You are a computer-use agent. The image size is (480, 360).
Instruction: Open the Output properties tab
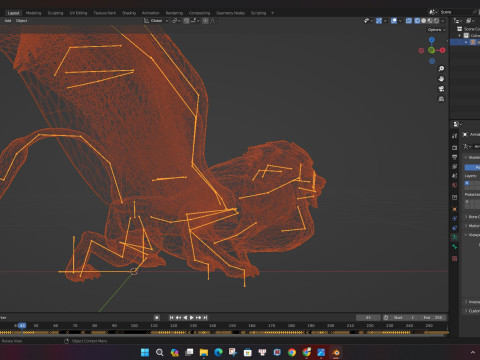pyautogui.click(x=454, y=157)
